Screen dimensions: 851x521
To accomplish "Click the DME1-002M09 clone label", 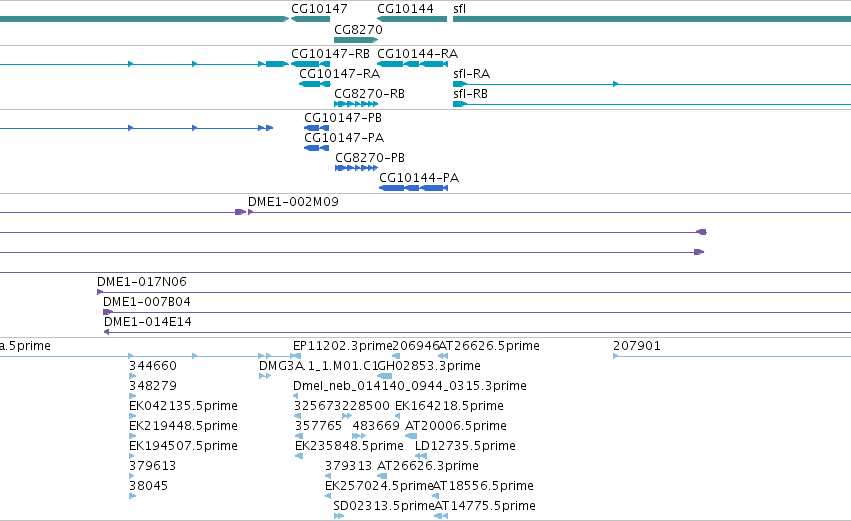I will coord(293,202).
